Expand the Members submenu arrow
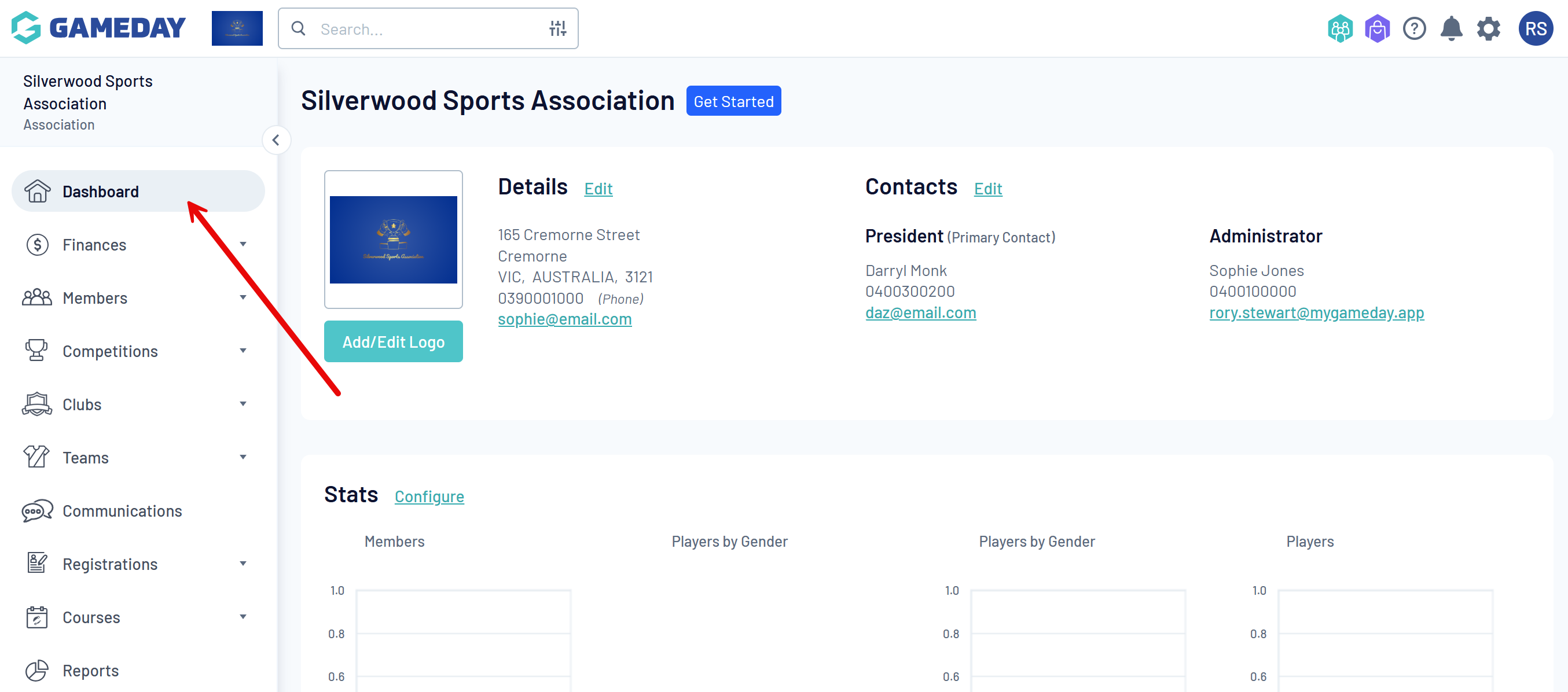The height and width of the screenshot is (692, 1568). [243, 297]
